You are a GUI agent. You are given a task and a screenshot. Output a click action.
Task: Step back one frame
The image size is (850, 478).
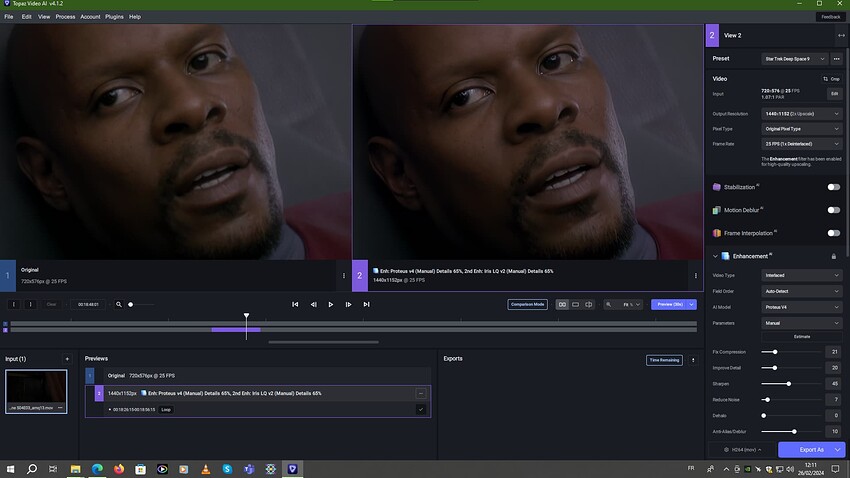coord(313,305)
